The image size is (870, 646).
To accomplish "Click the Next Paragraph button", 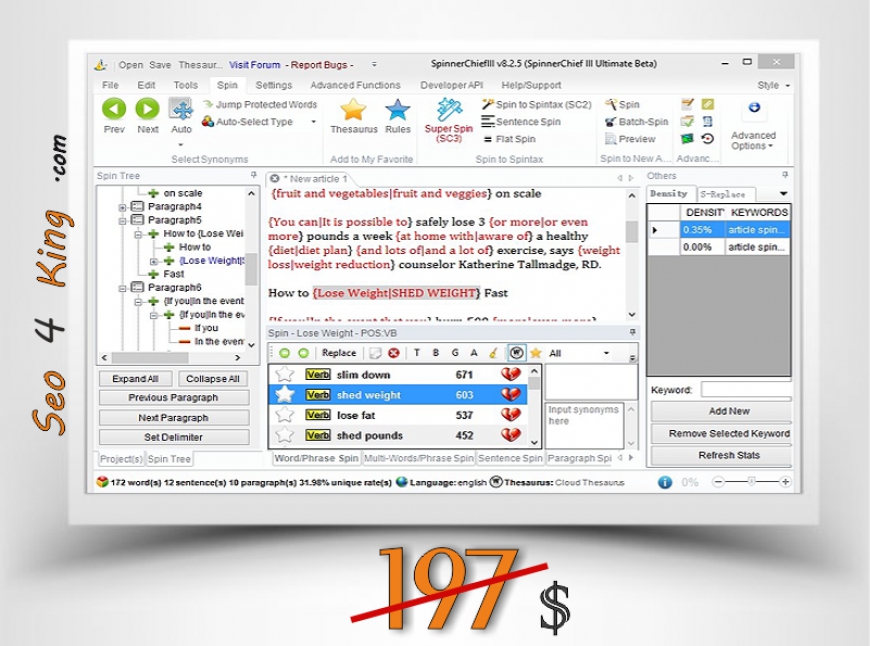I will tap(174, 418).
